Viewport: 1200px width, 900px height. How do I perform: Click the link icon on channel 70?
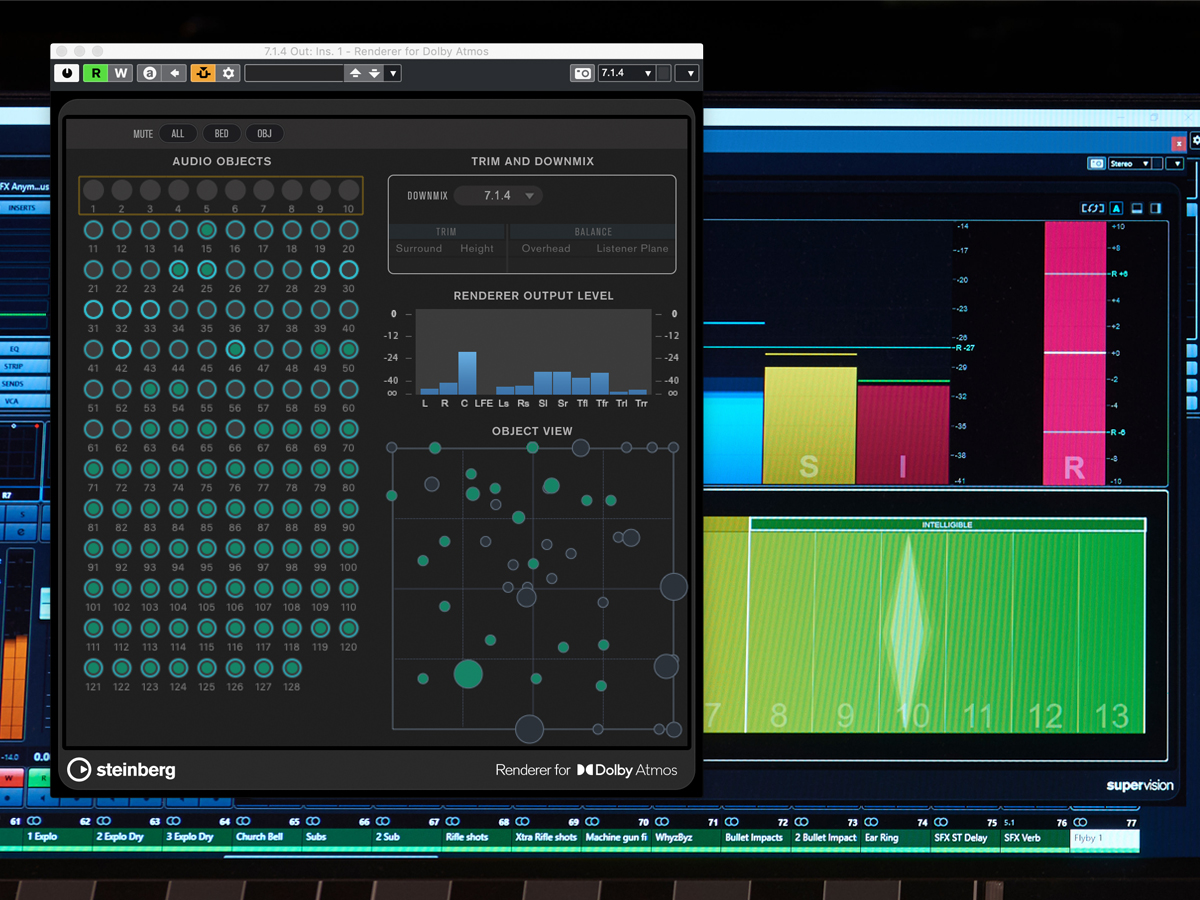tap(663, 821)
